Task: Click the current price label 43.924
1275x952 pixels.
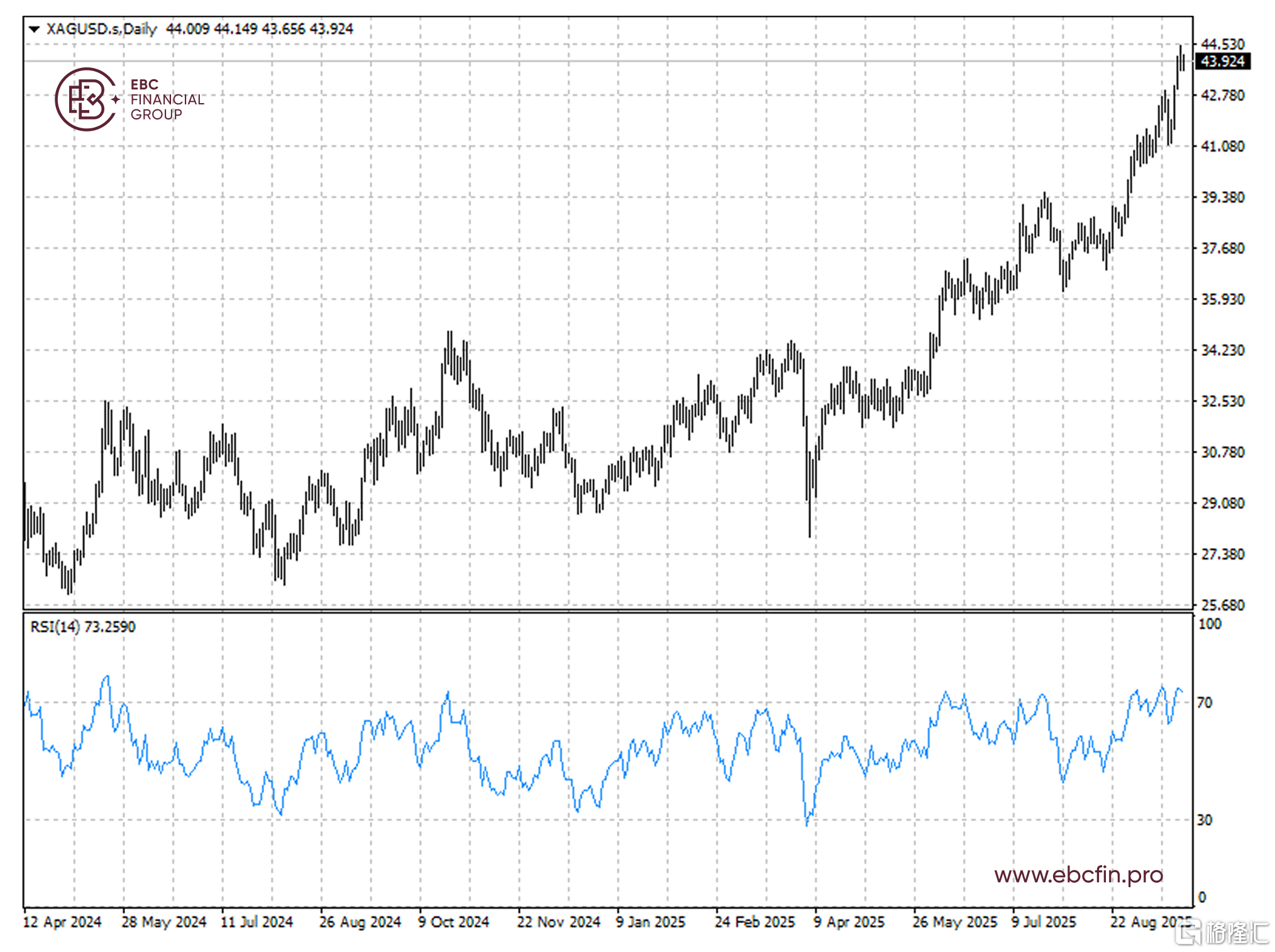Action: coord(1222,62)
